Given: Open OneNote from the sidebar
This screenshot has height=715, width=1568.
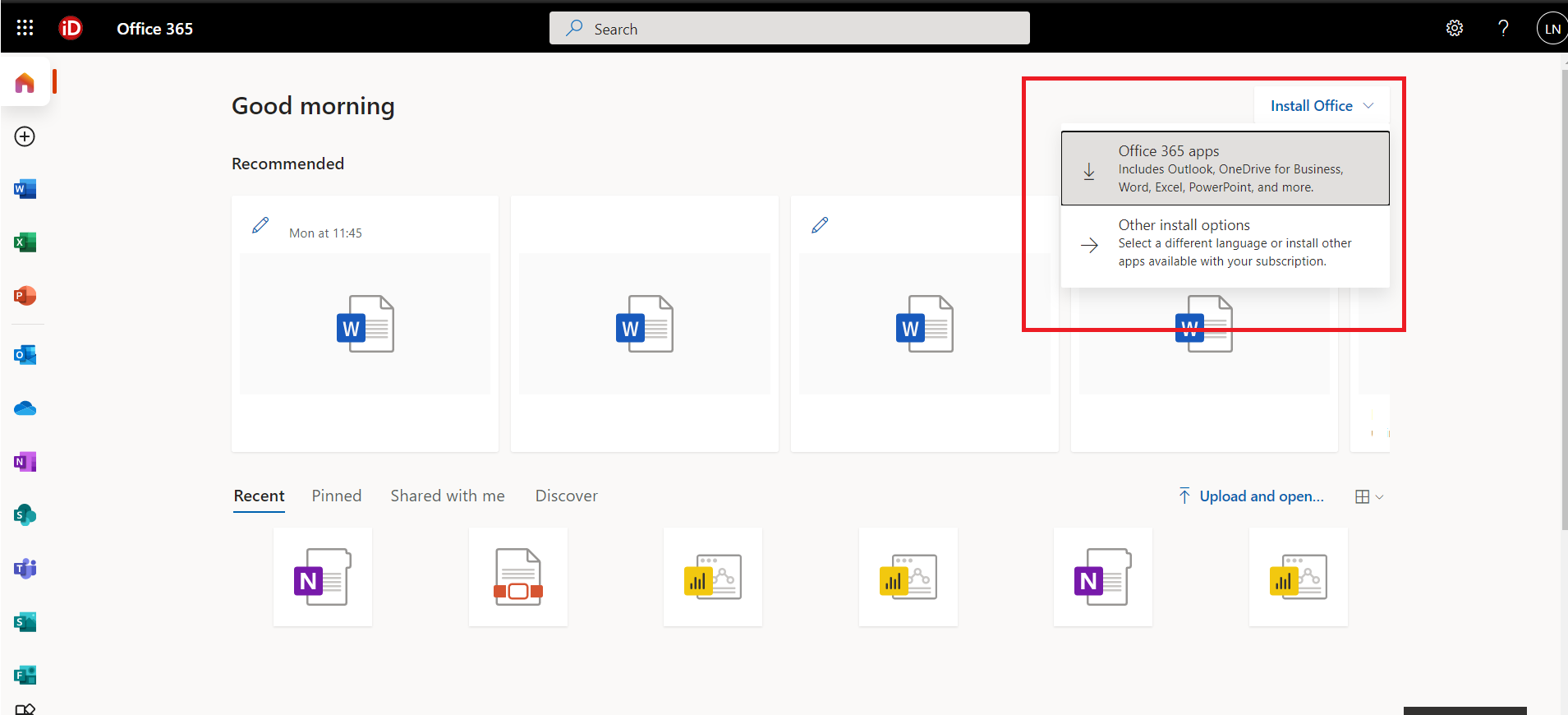Looking at the screenshot, I should (x=25, y=462).
